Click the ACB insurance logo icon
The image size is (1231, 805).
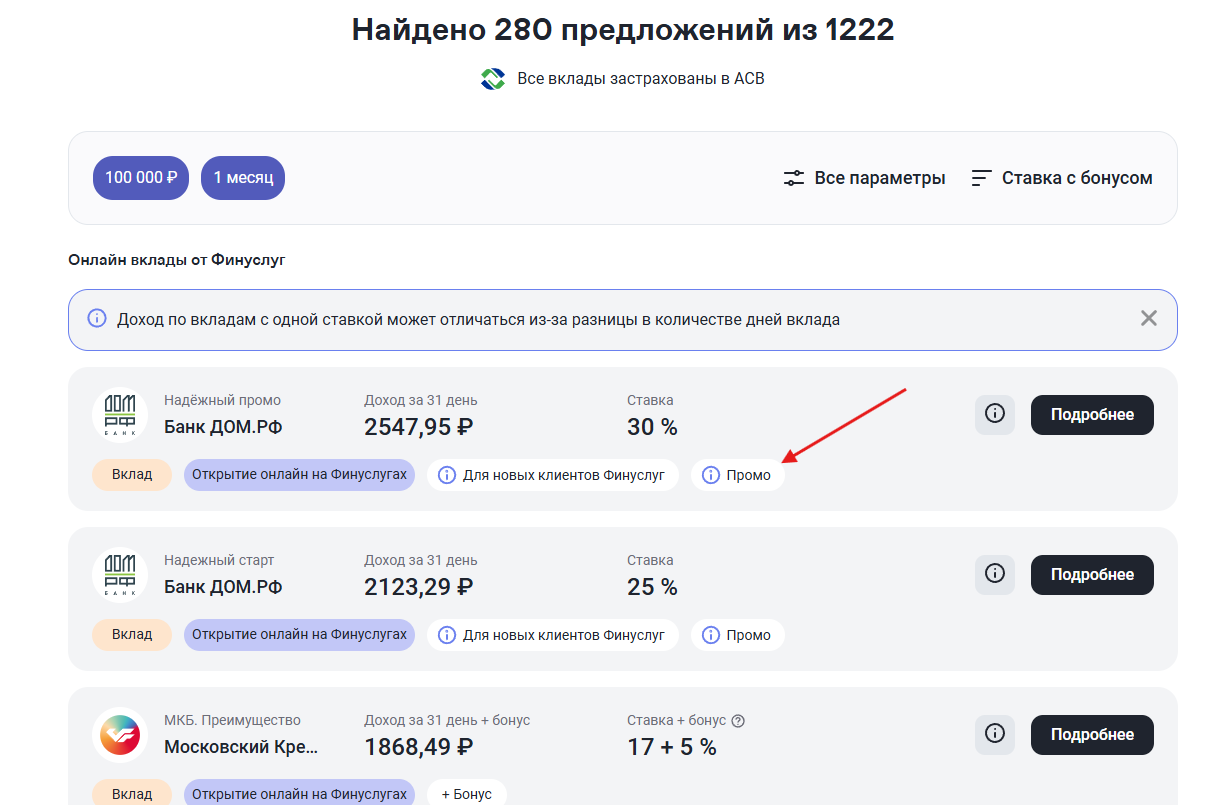click(x=493, y=78)
